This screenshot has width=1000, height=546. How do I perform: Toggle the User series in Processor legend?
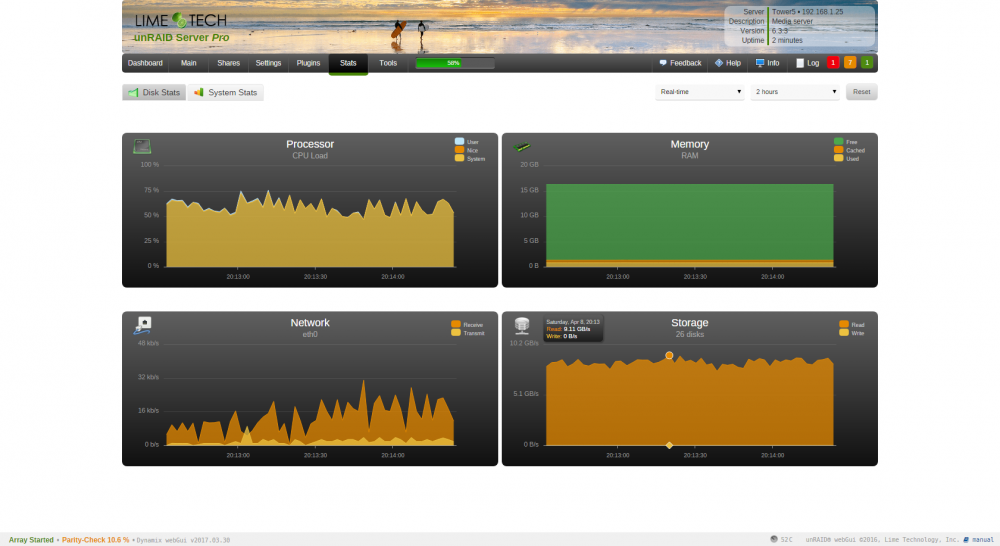coord(467,142)
